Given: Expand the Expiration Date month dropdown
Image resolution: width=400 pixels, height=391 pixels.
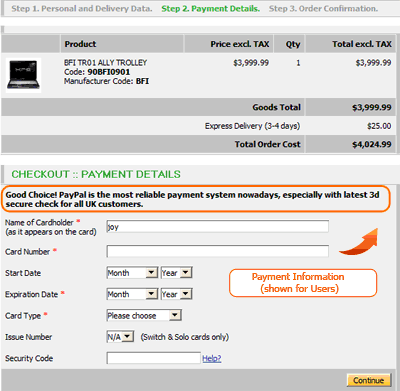Looking at the screenshot, I should click(132, 294).
